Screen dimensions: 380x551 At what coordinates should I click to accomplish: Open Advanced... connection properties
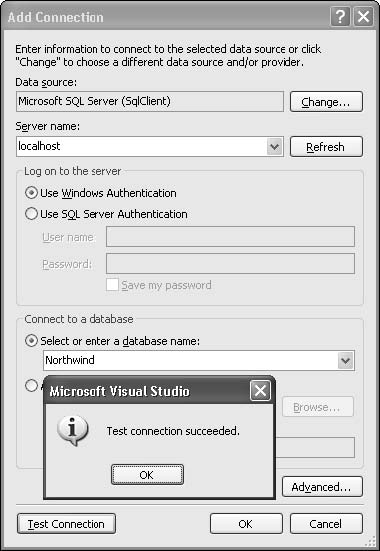(322, 487)
